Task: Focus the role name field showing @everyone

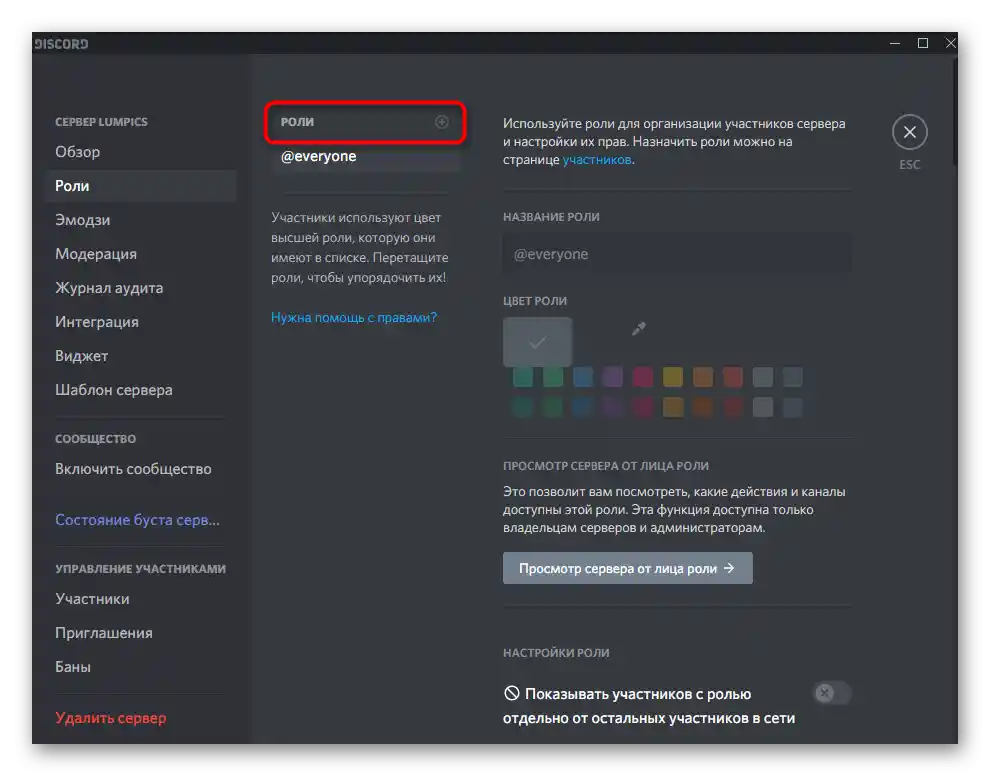Action: pyautogui.click(x=677, y=254)
